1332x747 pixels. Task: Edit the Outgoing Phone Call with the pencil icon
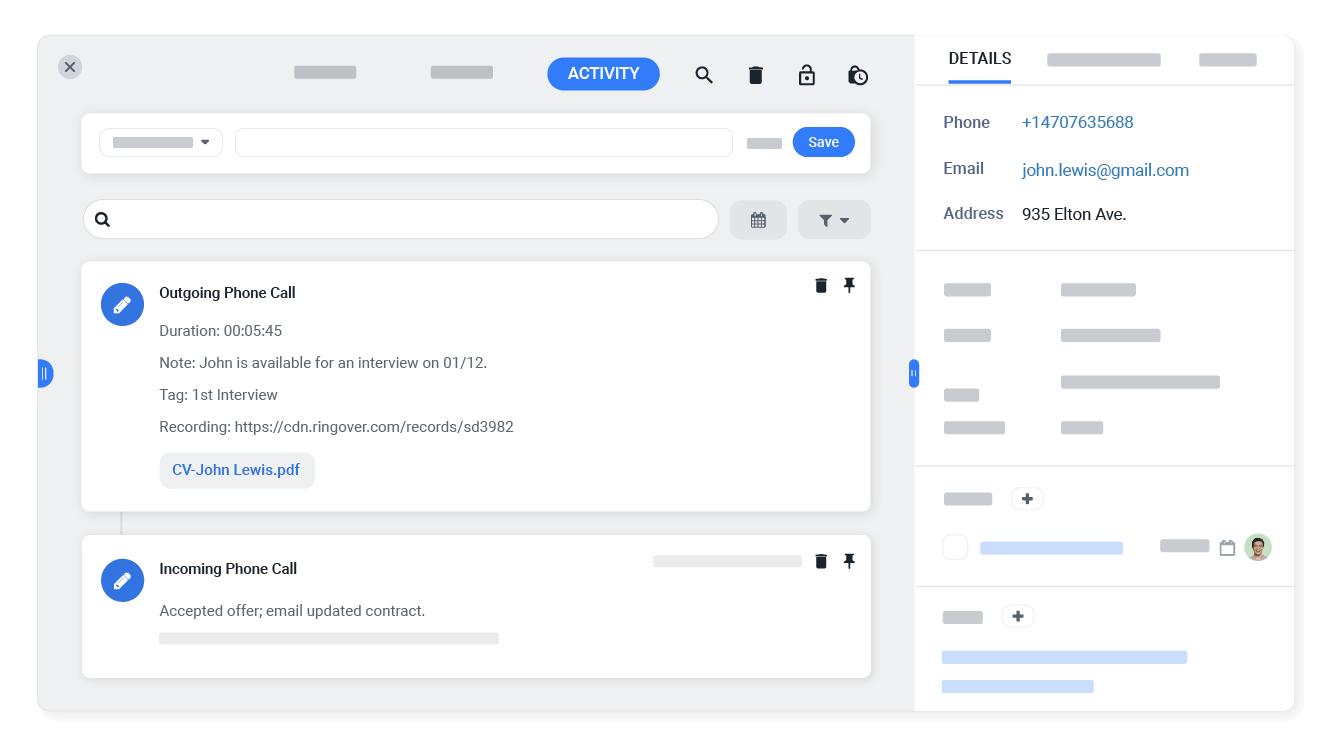[x=122, y=304]
